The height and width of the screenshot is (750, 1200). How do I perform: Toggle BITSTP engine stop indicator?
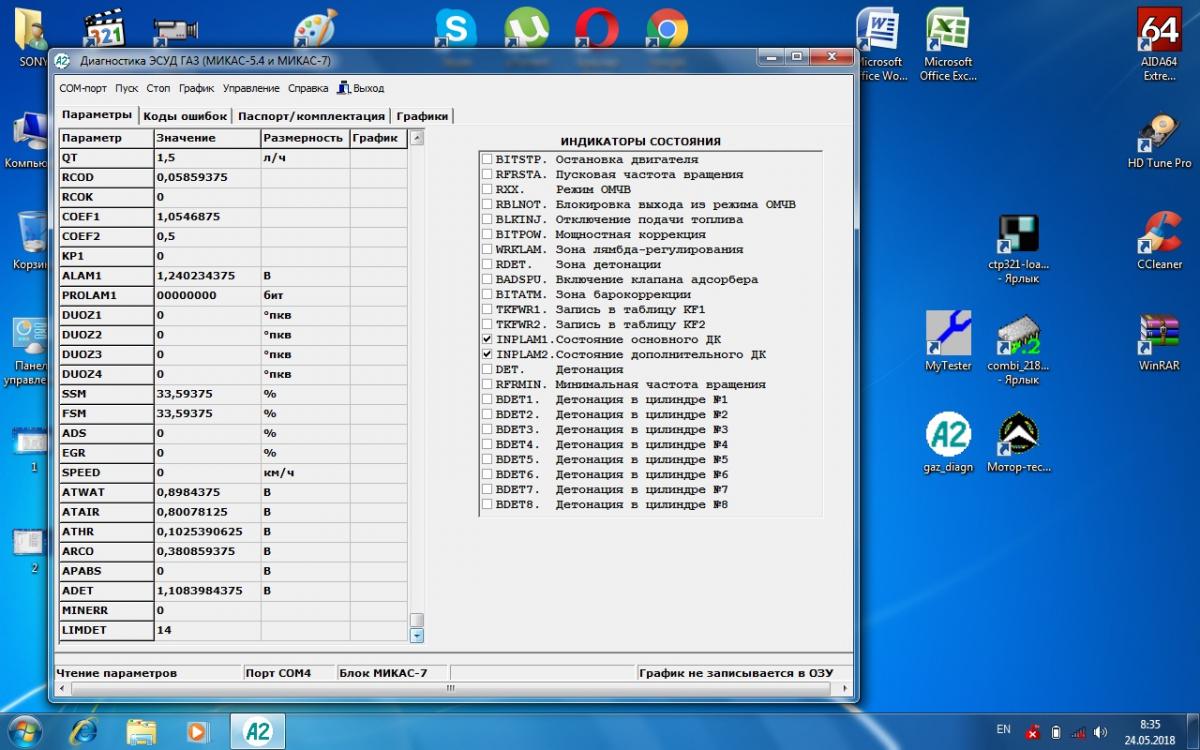[x=487, y=159]
